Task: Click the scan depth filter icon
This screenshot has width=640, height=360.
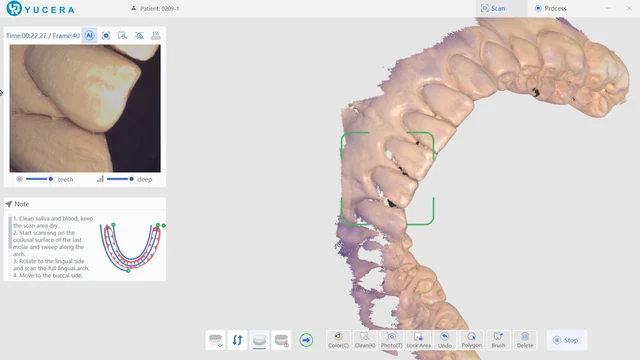Action: pos(139,36)
